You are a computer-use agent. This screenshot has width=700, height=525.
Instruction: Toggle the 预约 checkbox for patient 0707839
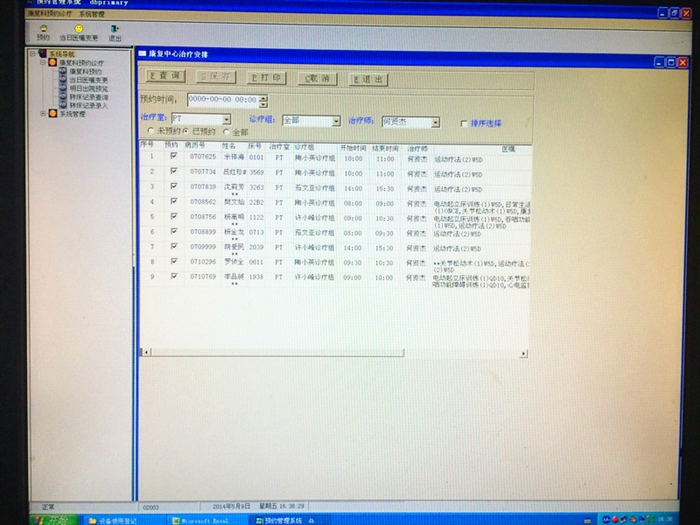pos(174,186)
